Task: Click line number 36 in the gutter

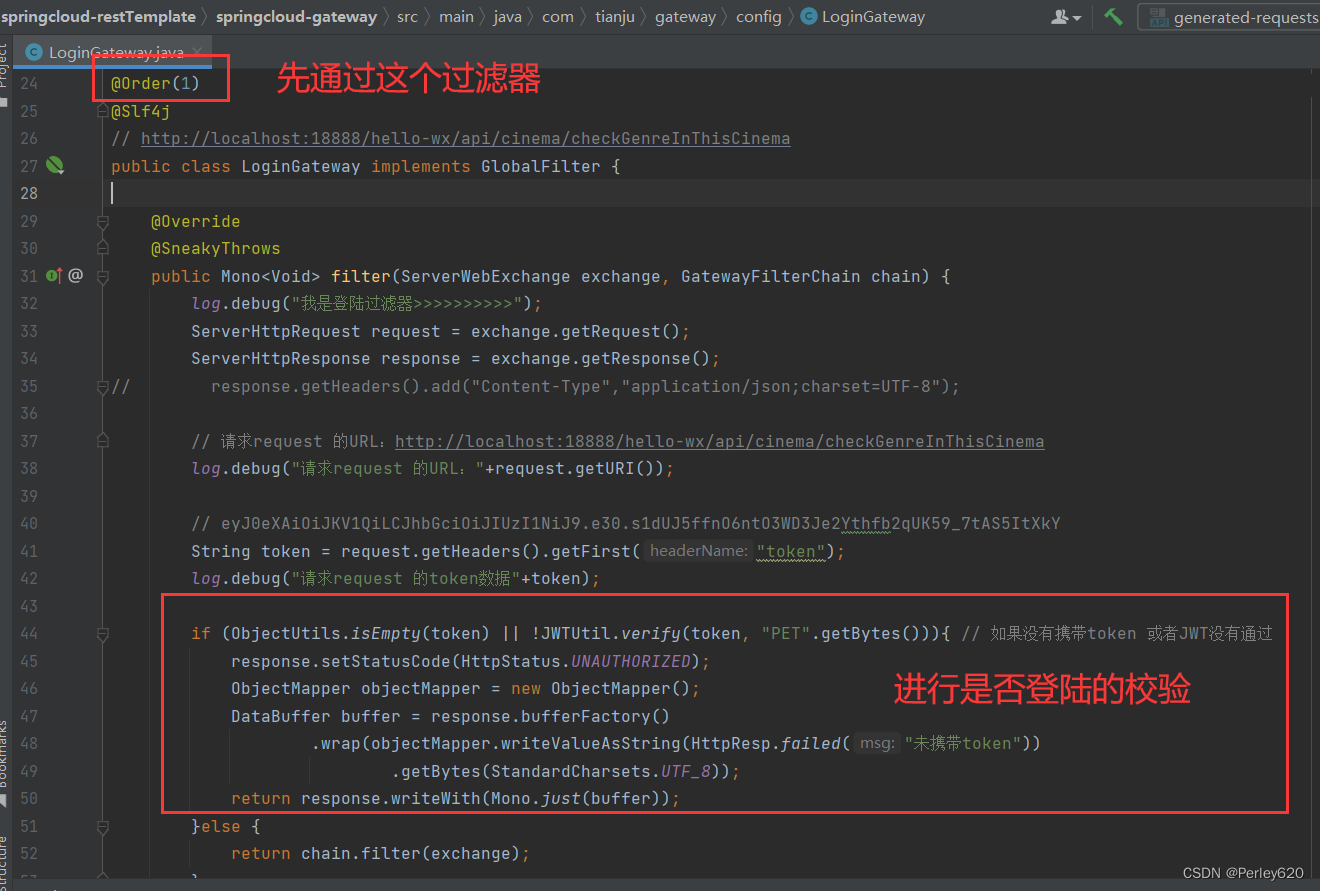Action: pos(27,413)
